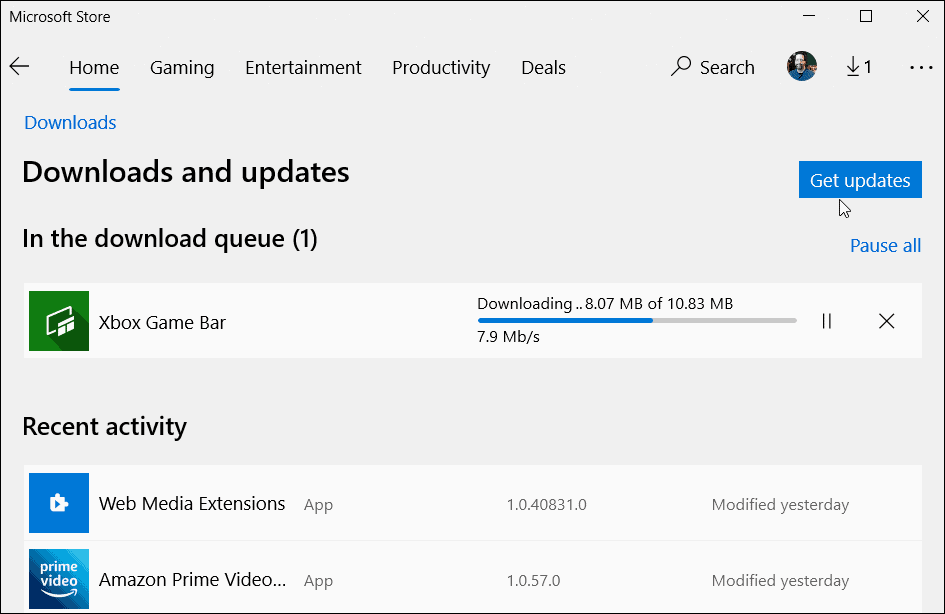
Task: Click Modified yesterday for Amazon Prime Video
Action: pyautogui.click(x=780, y=580)
